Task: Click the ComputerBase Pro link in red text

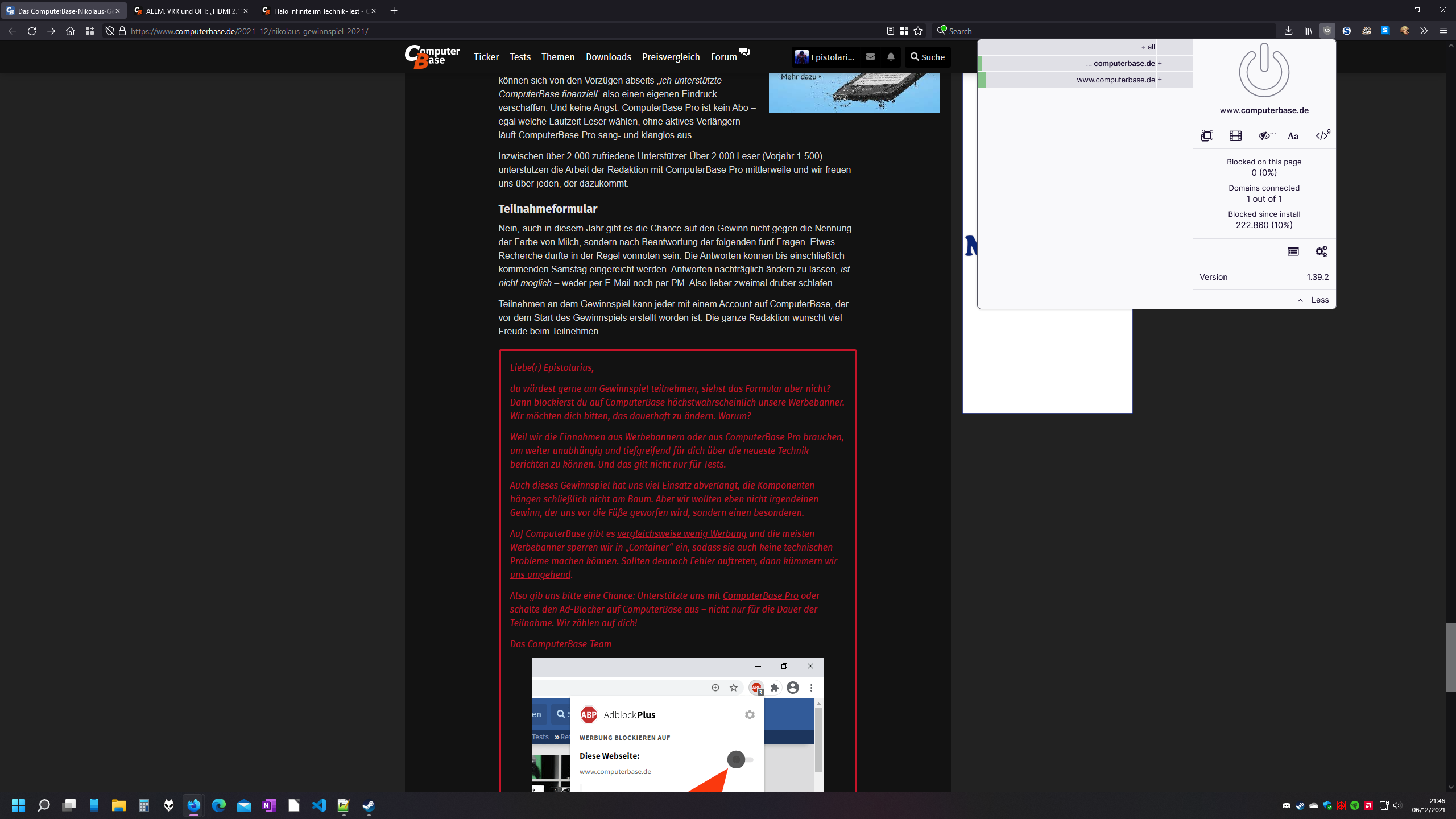Action: (763, 437)
